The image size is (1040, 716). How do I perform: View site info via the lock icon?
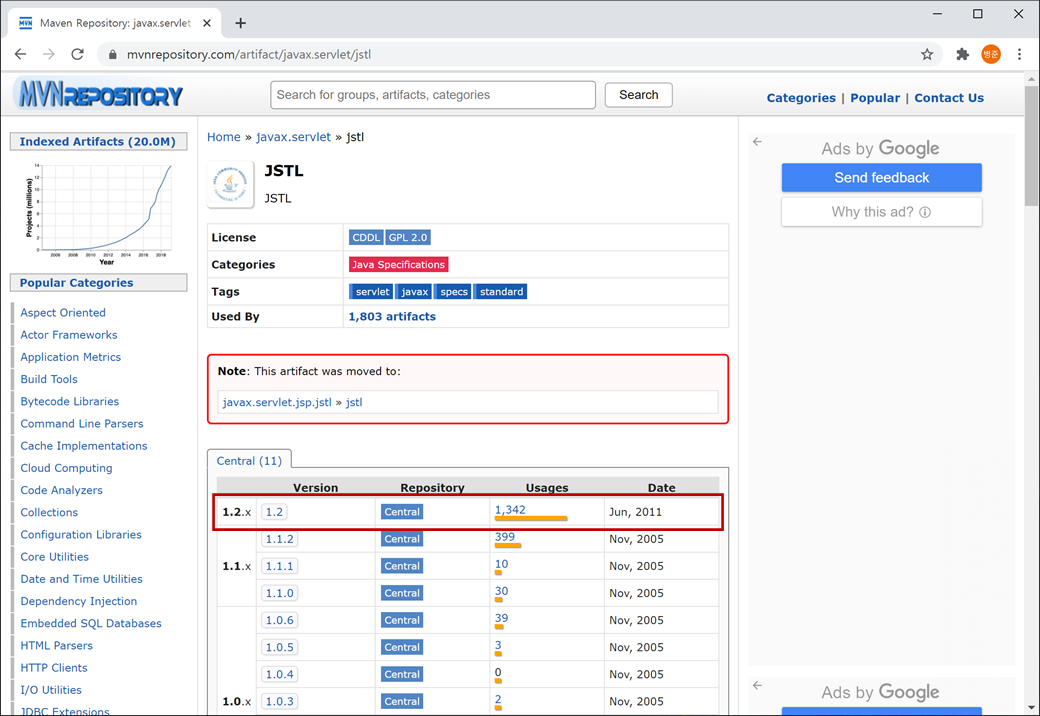pyautogui.click(x=113, y=55)
